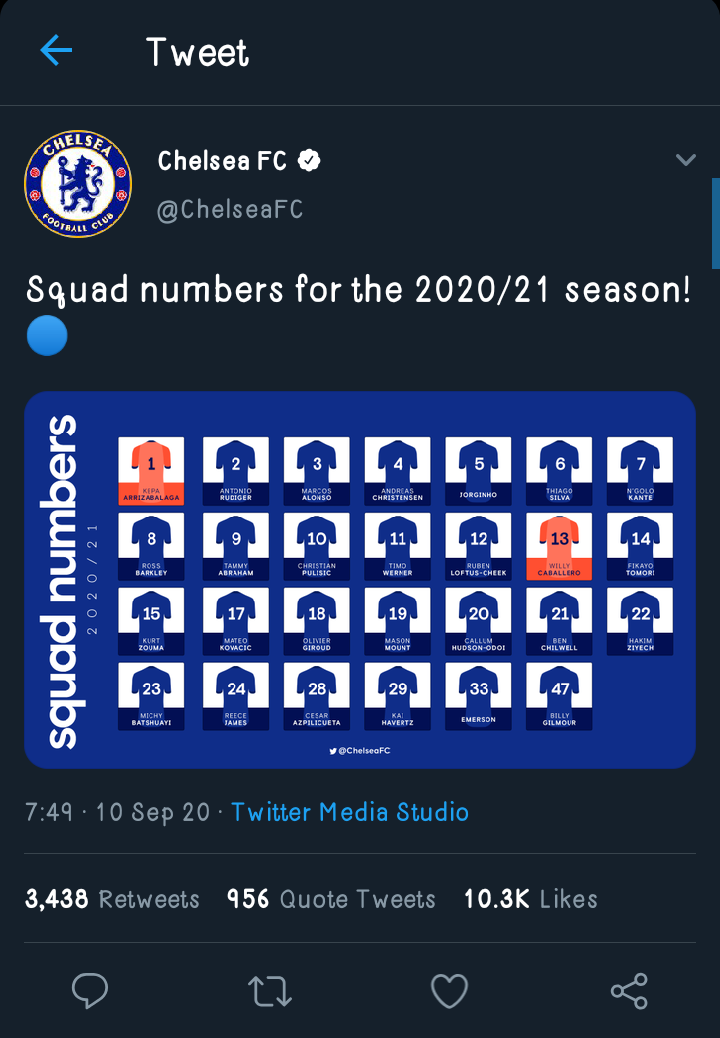Click the scrollbar on the right edge
Image resolution: width=720 pixels, height=1038 pixels.
click(715, 223)
